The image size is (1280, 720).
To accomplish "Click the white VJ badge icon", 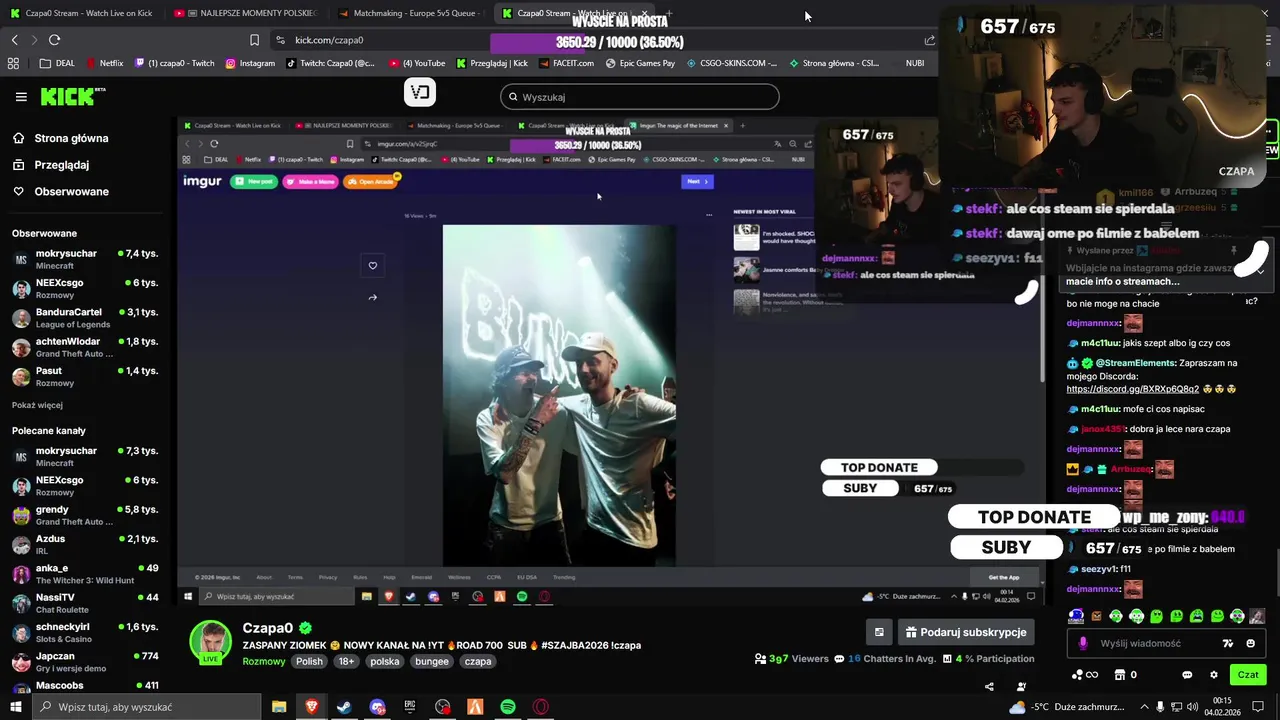I will 420,93.
